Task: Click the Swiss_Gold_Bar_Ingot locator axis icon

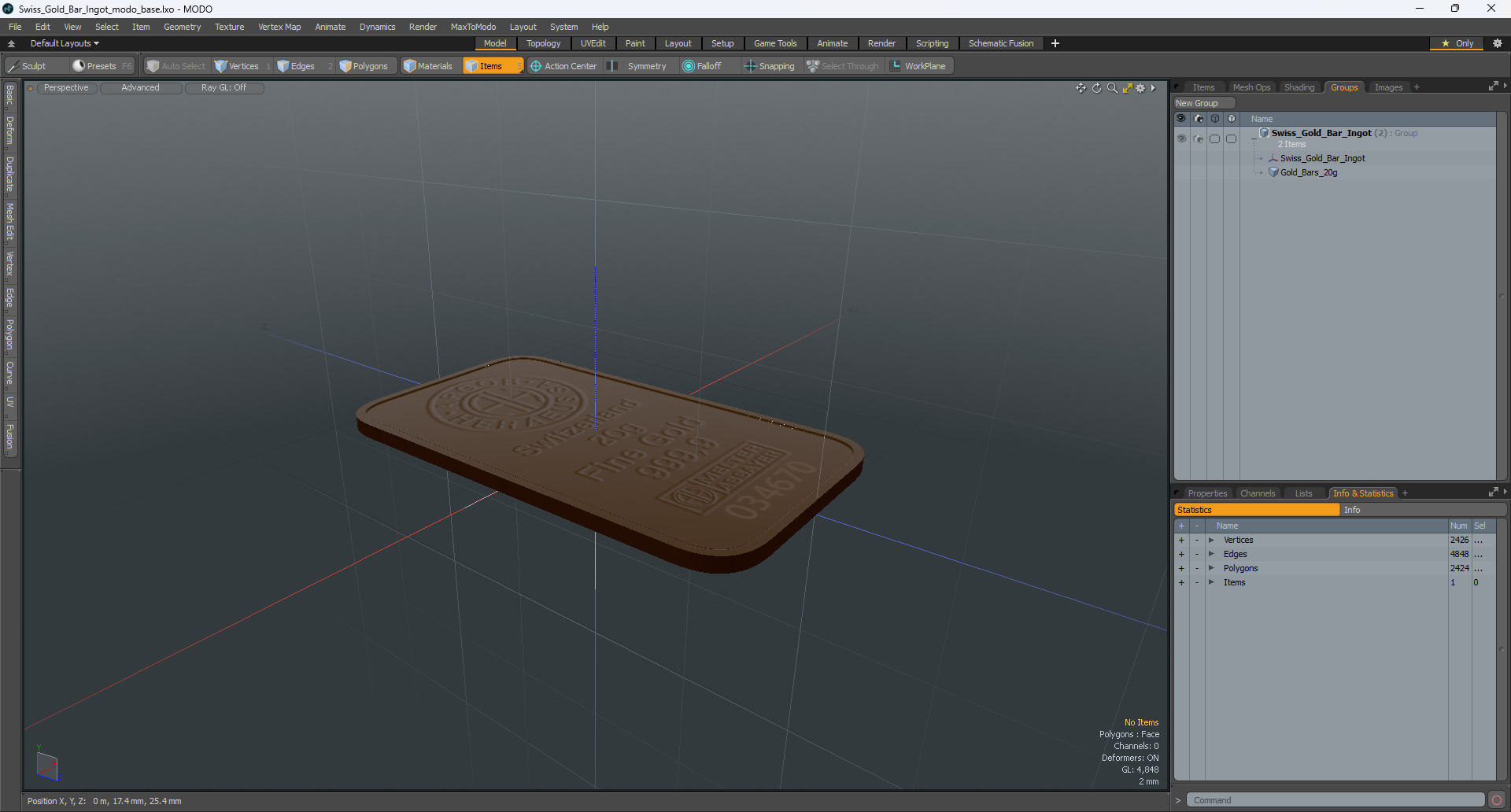Action: click(1273, 158)
